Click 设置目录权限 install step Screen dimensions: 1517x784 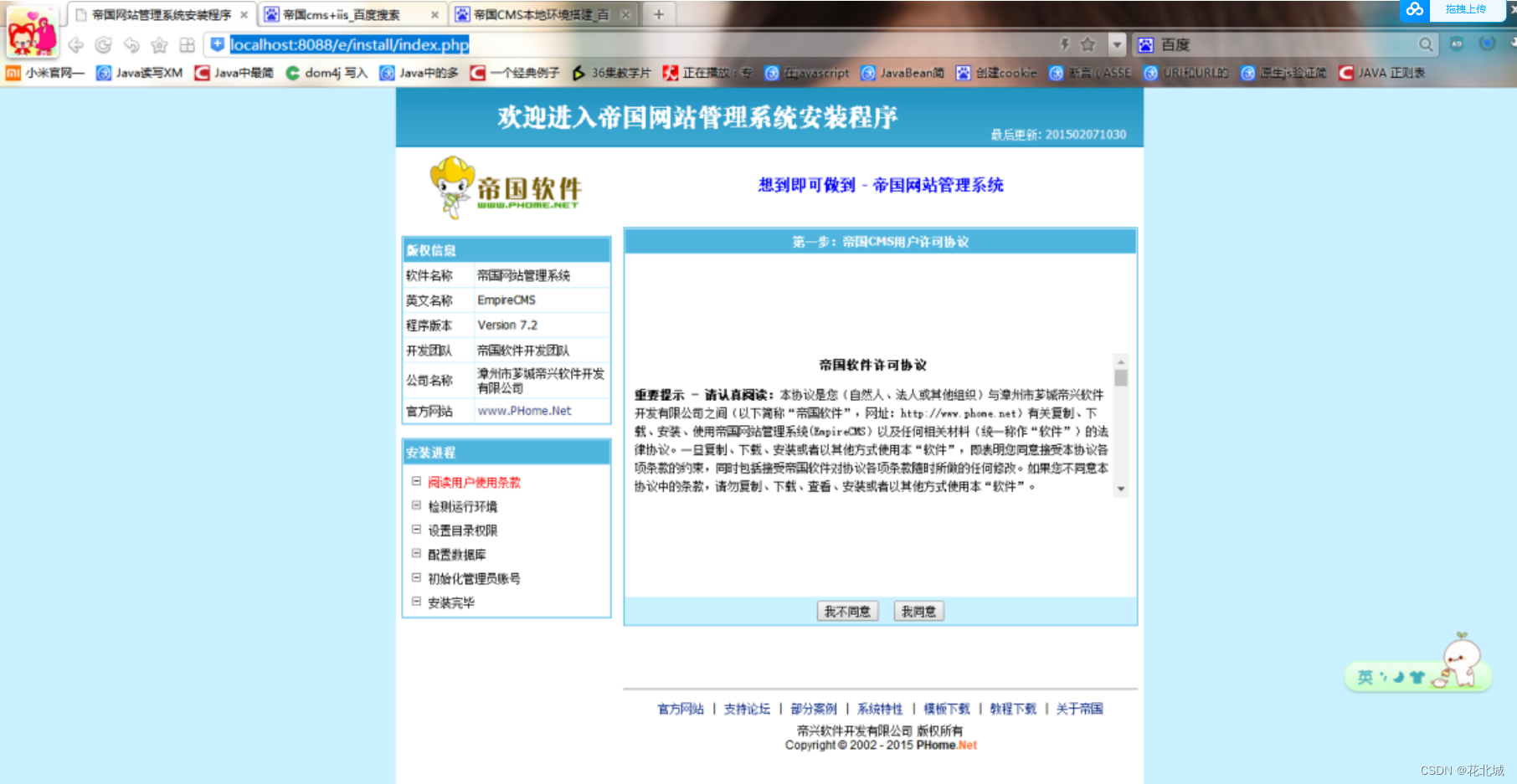(x=462, y=530)
